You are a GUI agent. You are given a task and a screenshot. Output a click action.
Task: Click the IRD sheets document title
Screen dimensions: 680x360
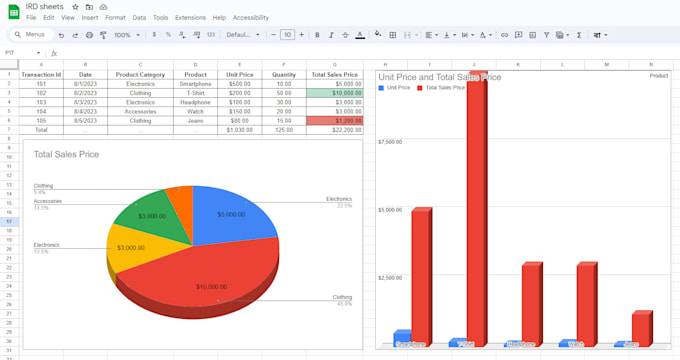[x=45, y=7]
